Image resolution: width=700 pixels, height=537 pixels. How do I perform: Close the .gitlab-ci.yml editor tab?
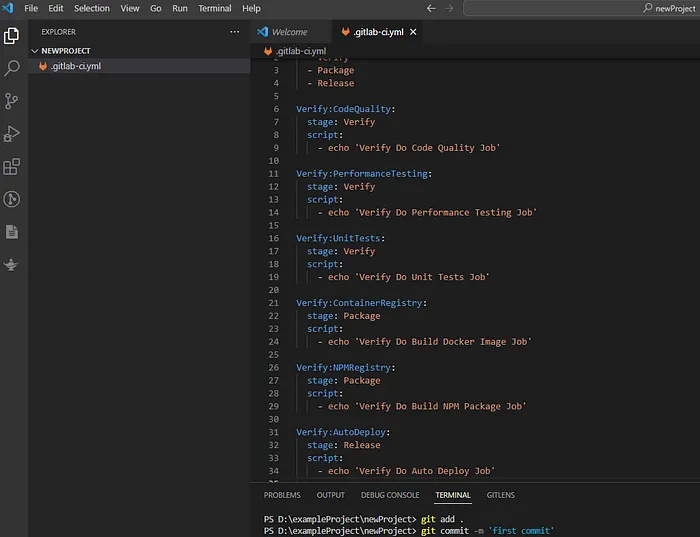coord(413,32)
